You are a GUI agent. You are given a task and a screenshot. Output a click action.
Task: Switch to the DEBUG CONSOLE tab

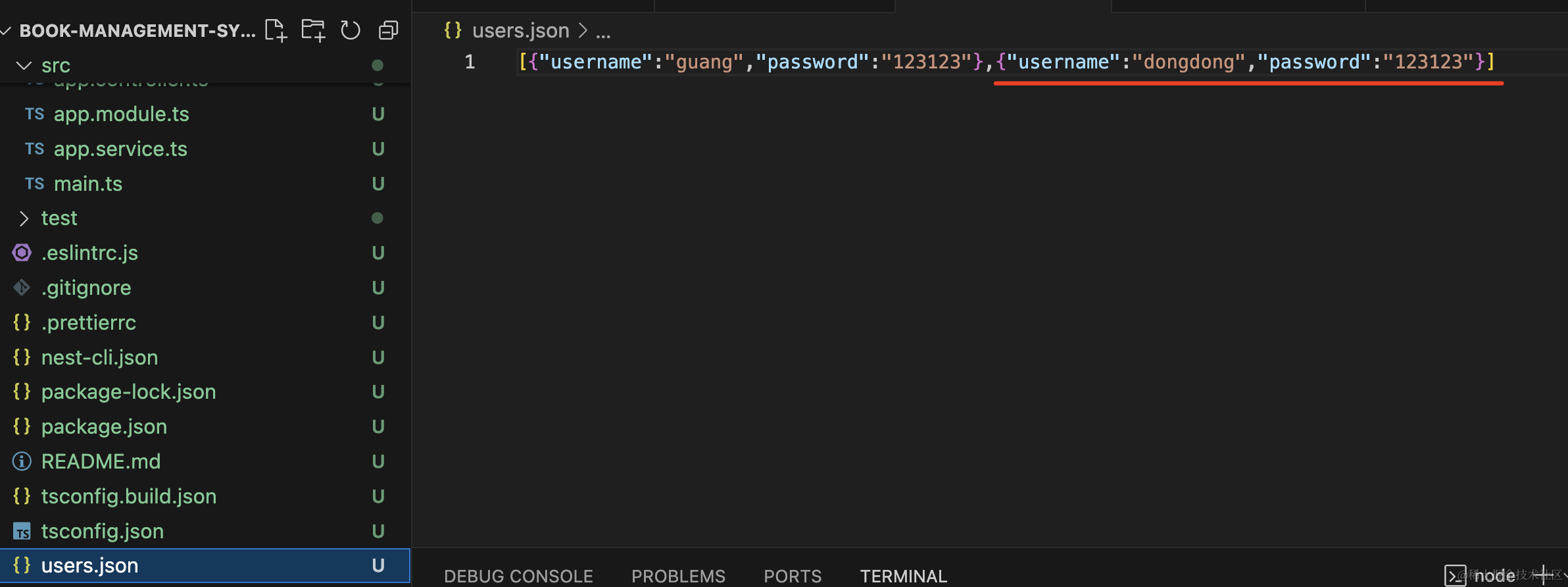click(x=518, y=576)
